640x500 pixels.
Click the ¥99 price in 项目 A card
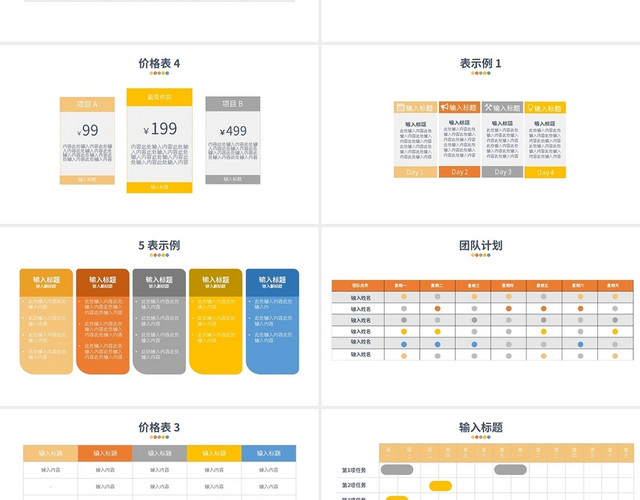(x=88, y=130)
